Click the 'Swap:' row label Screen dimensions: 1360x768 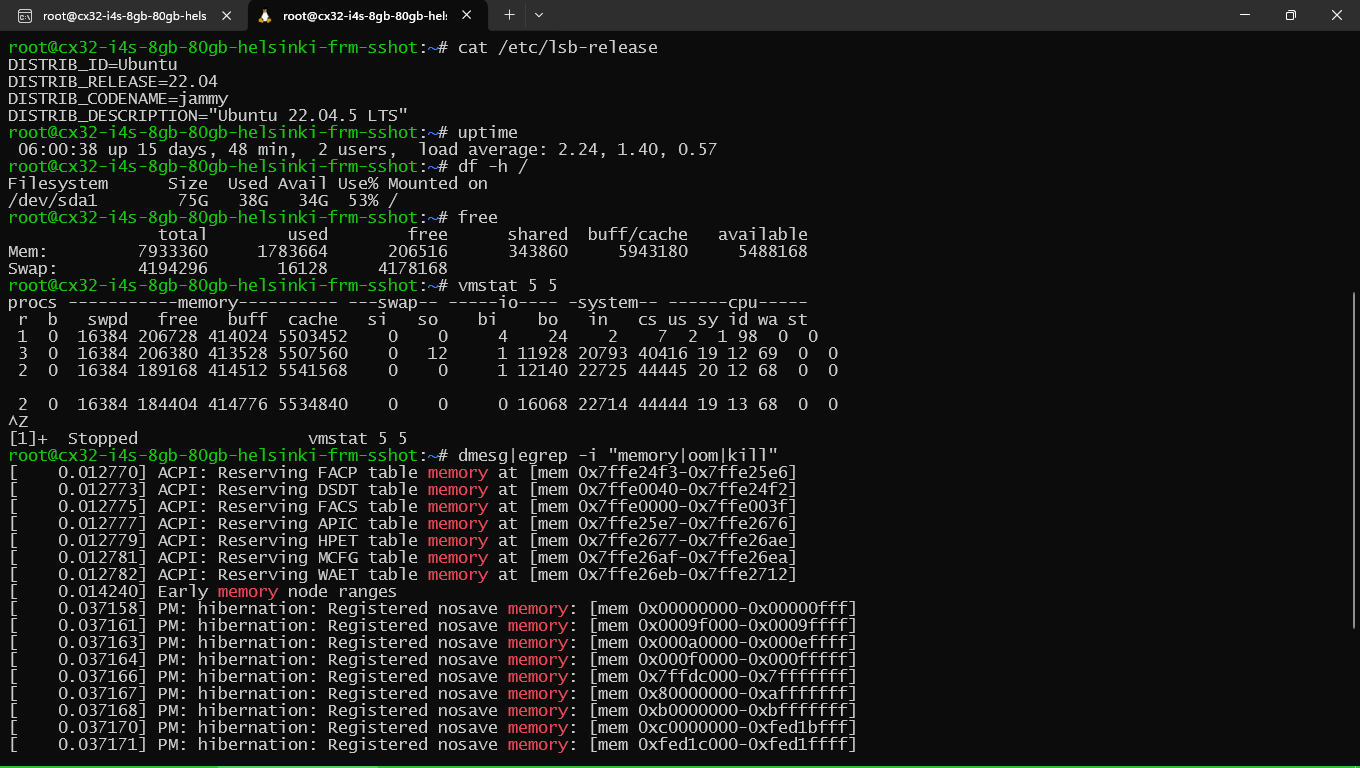[33, 268]
